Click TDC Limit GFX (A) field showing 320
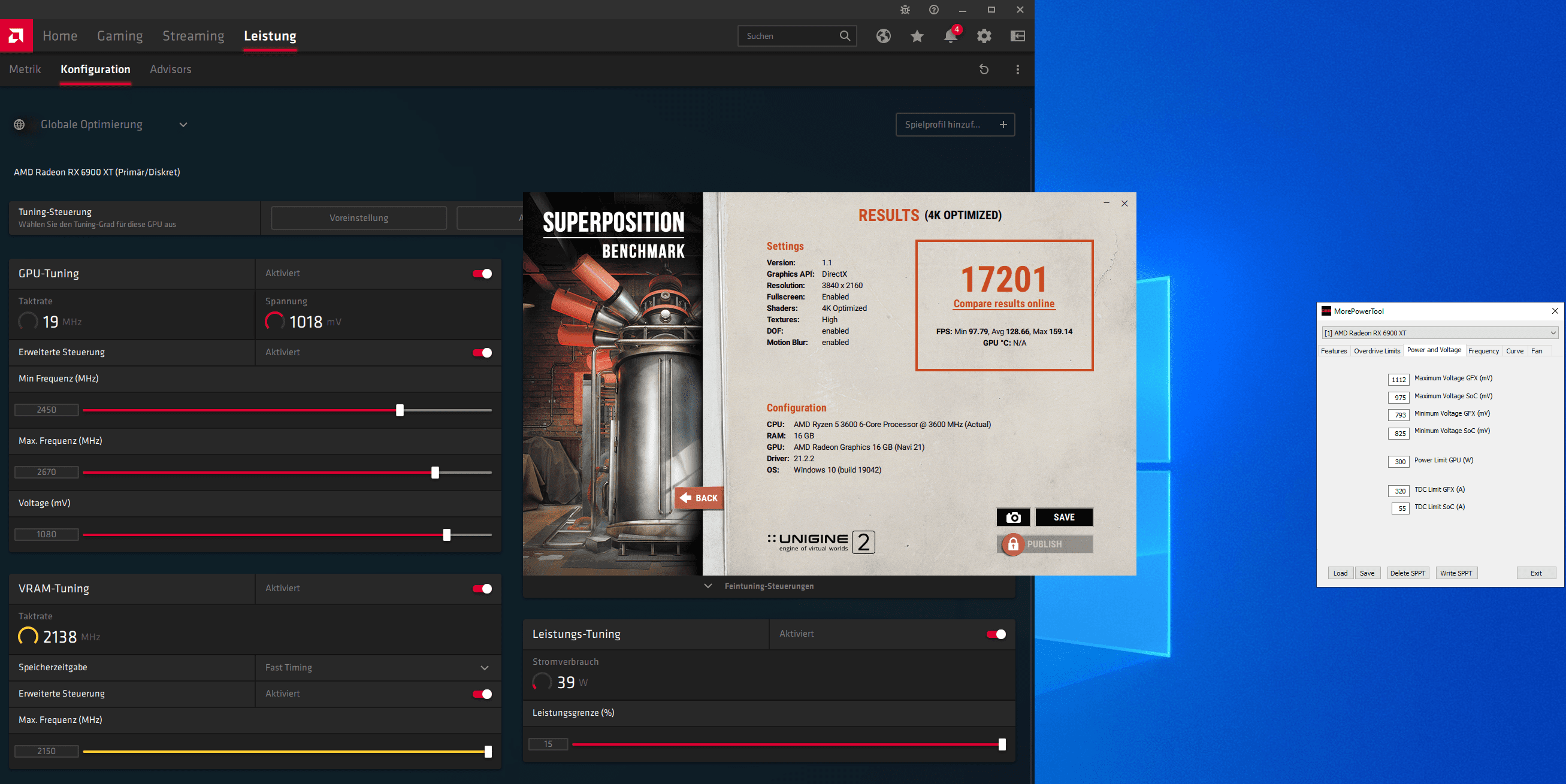The image size is (1566, 784). pos(1398,491)
